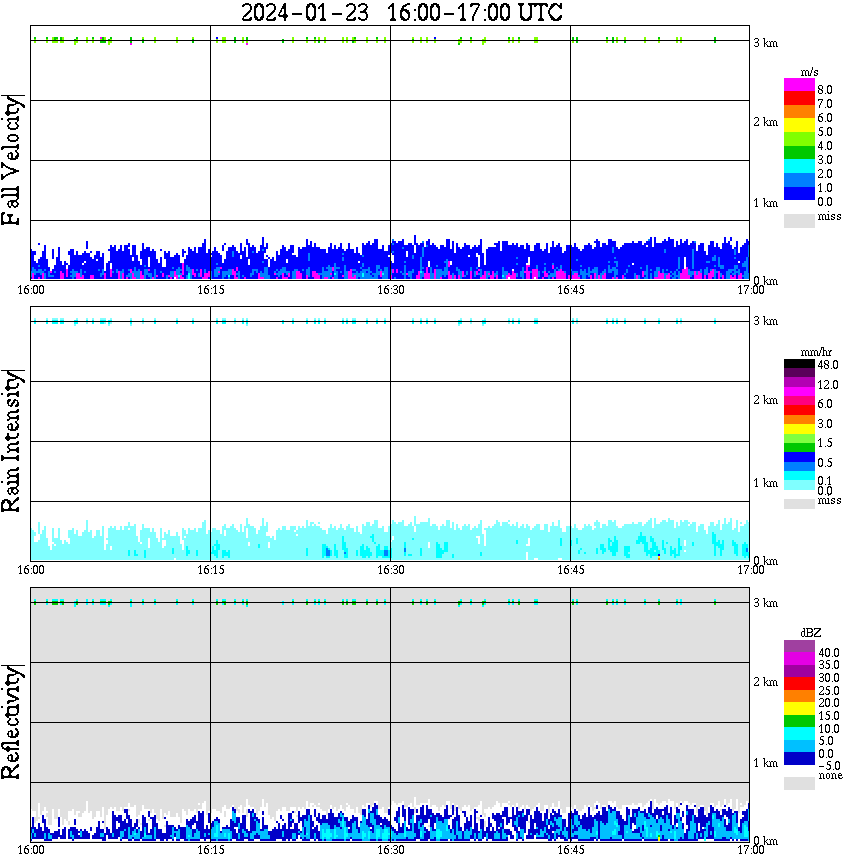Viewport: 850px width, 868px height.
Task: Click the red swatch in the m/s fall velocity legend
Action: click(799, 99)
